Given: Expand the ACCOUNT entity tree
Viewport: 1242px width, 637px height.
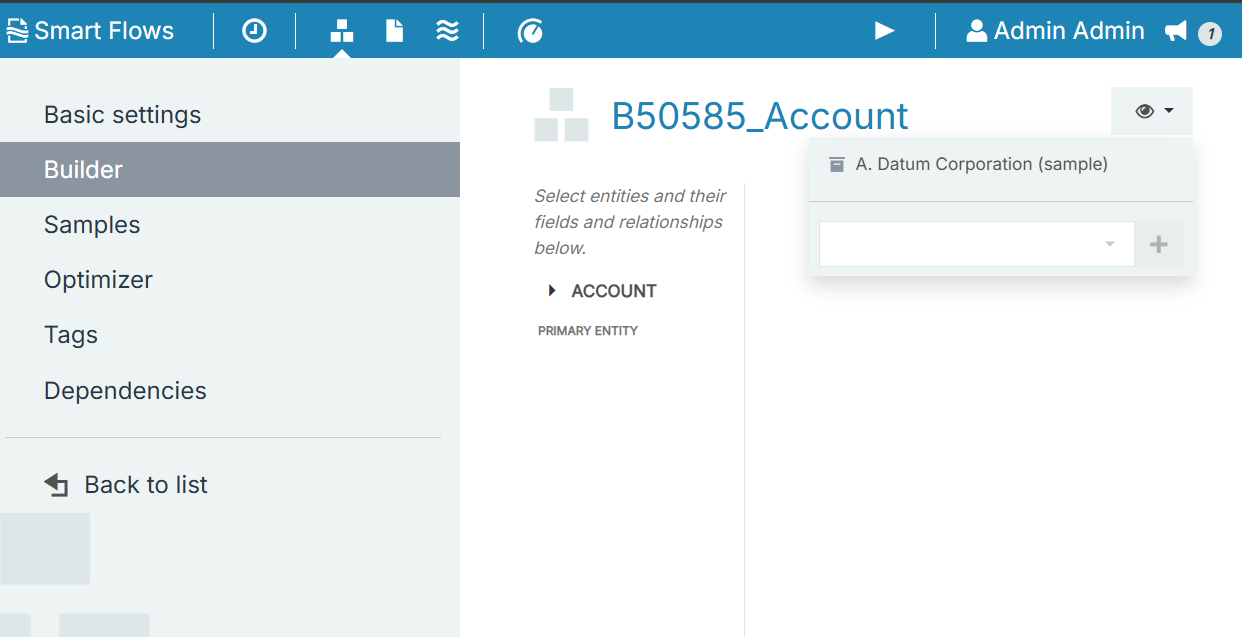Looking at the screenshot, I should point(552,291).
